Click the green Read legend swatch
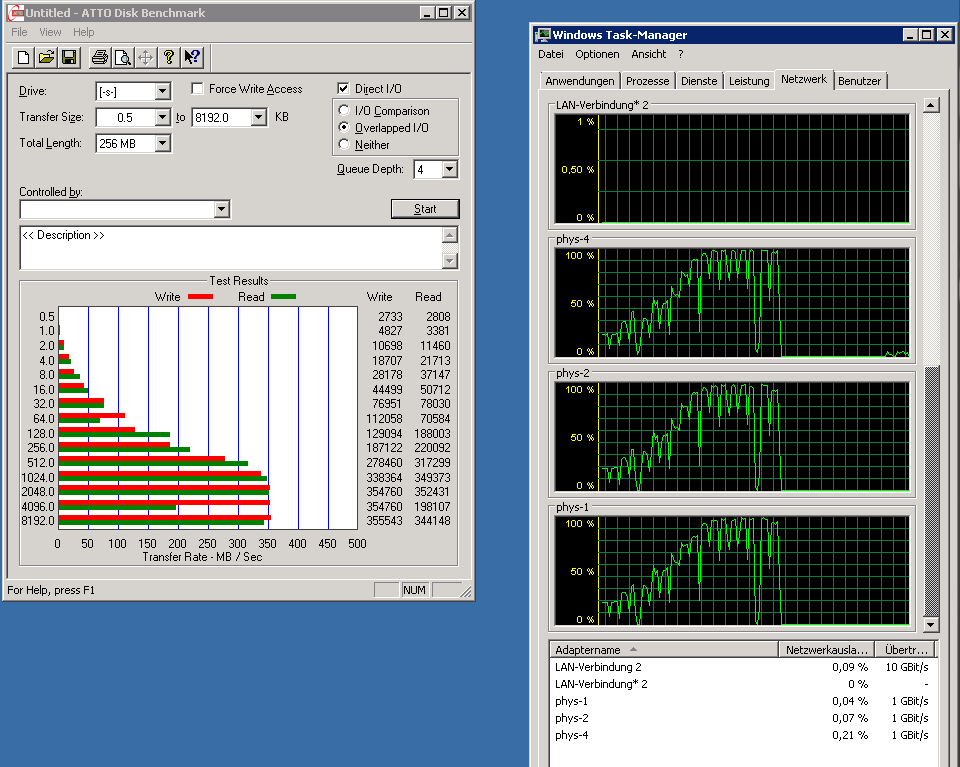The image size is (960, 767). pos(283,296)
